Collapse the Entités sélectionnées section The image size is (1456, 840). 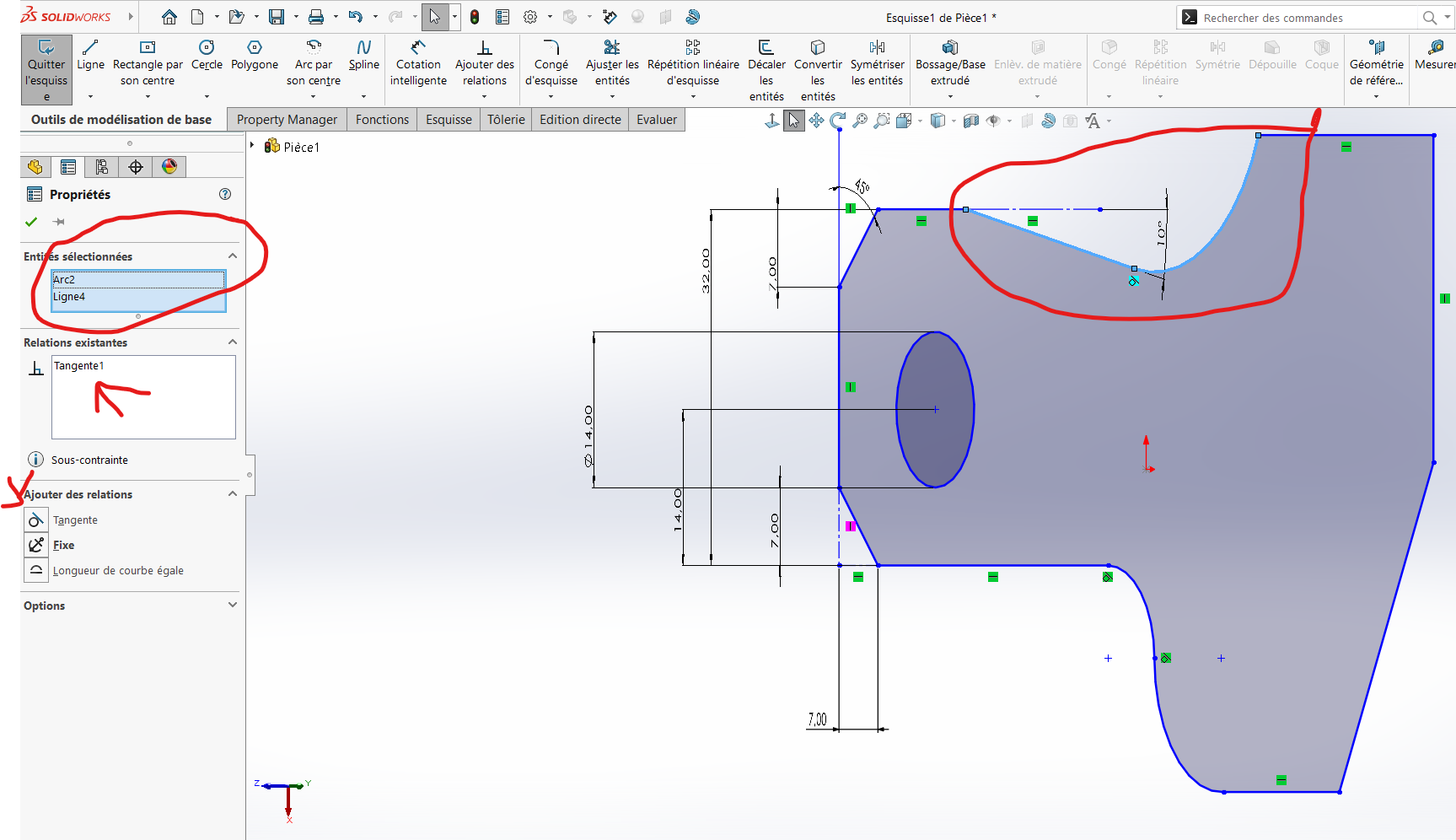(x=233, y=256)
